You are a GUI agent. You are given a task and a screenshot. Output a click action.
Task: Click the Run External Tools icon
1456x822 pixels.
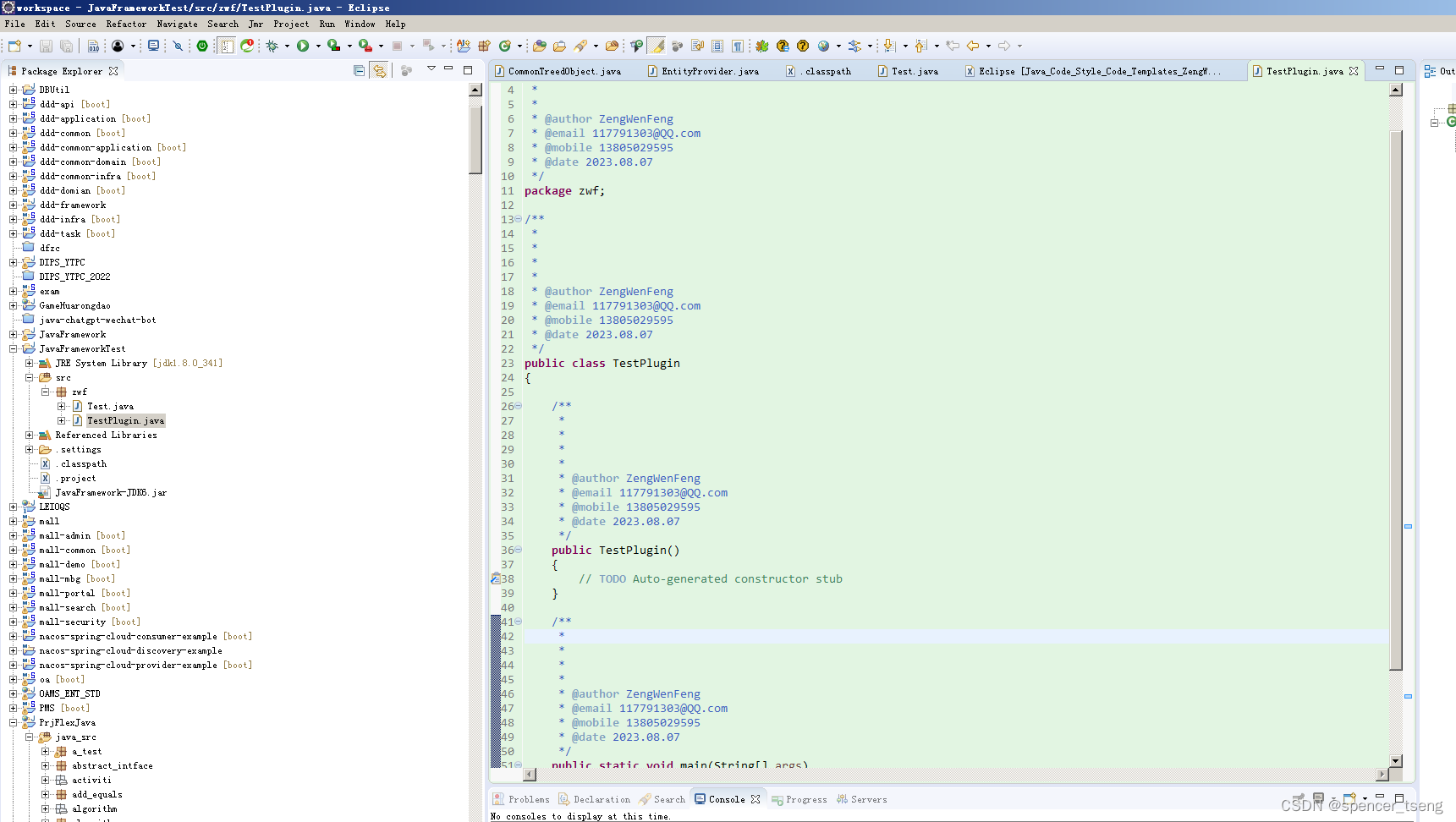coord(365,46)
